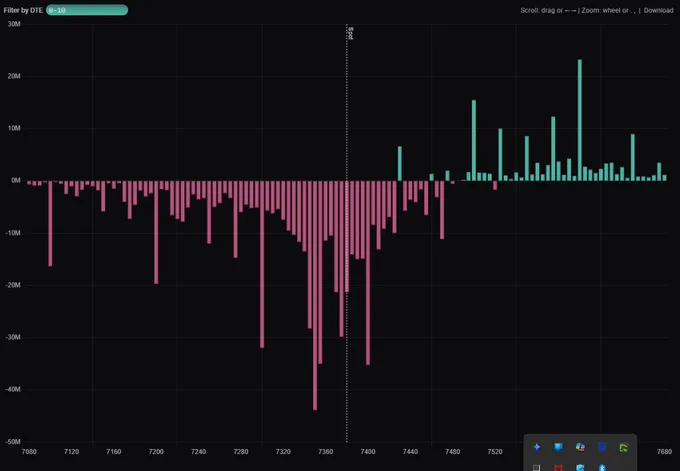Click the 7480 x-axis label
Screen dimensions: 680x471
tap(453, 451)
